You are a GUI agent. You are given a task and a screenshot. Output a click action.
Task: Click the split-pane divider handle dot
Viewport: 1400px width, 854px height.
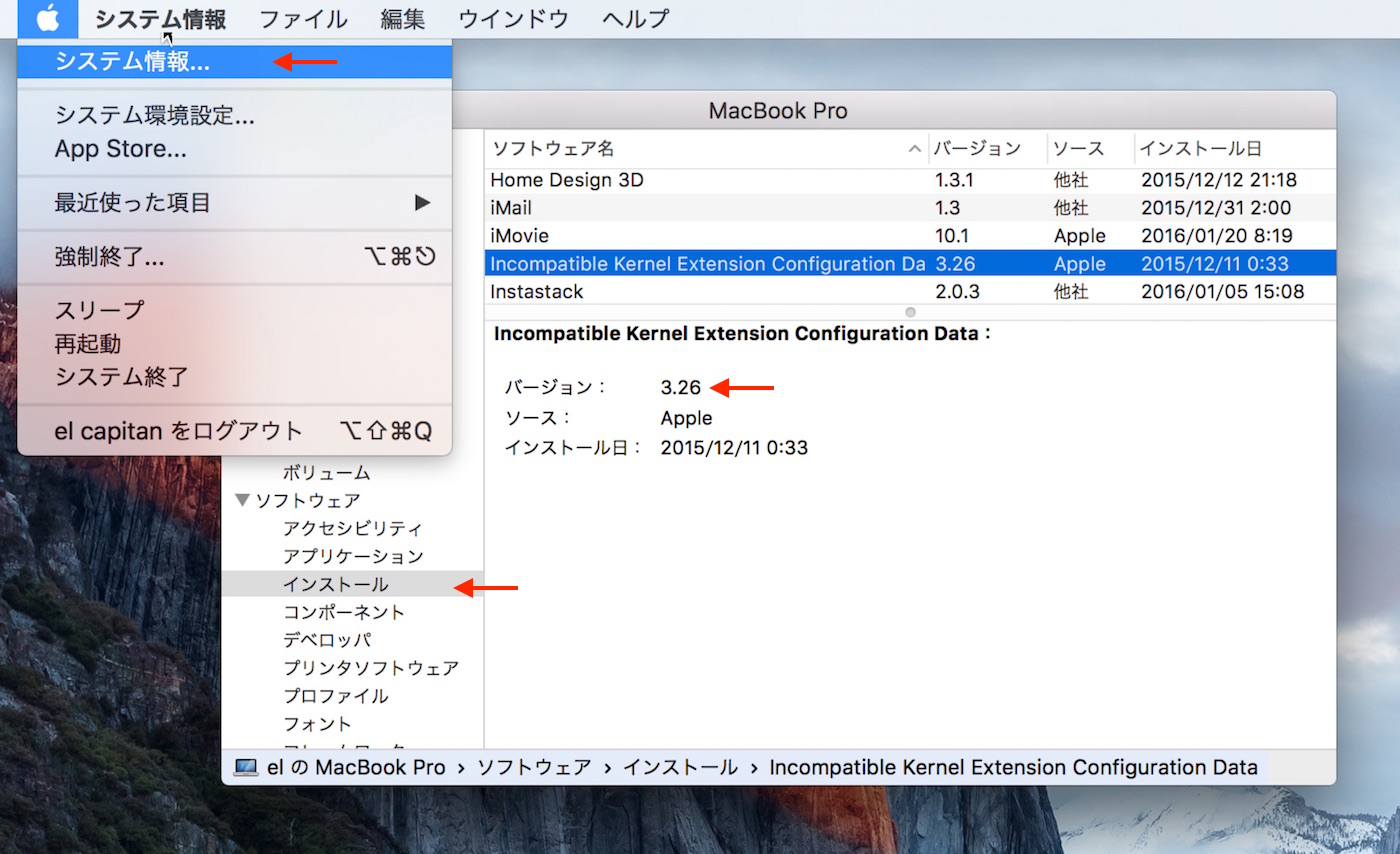click(910, 313)
